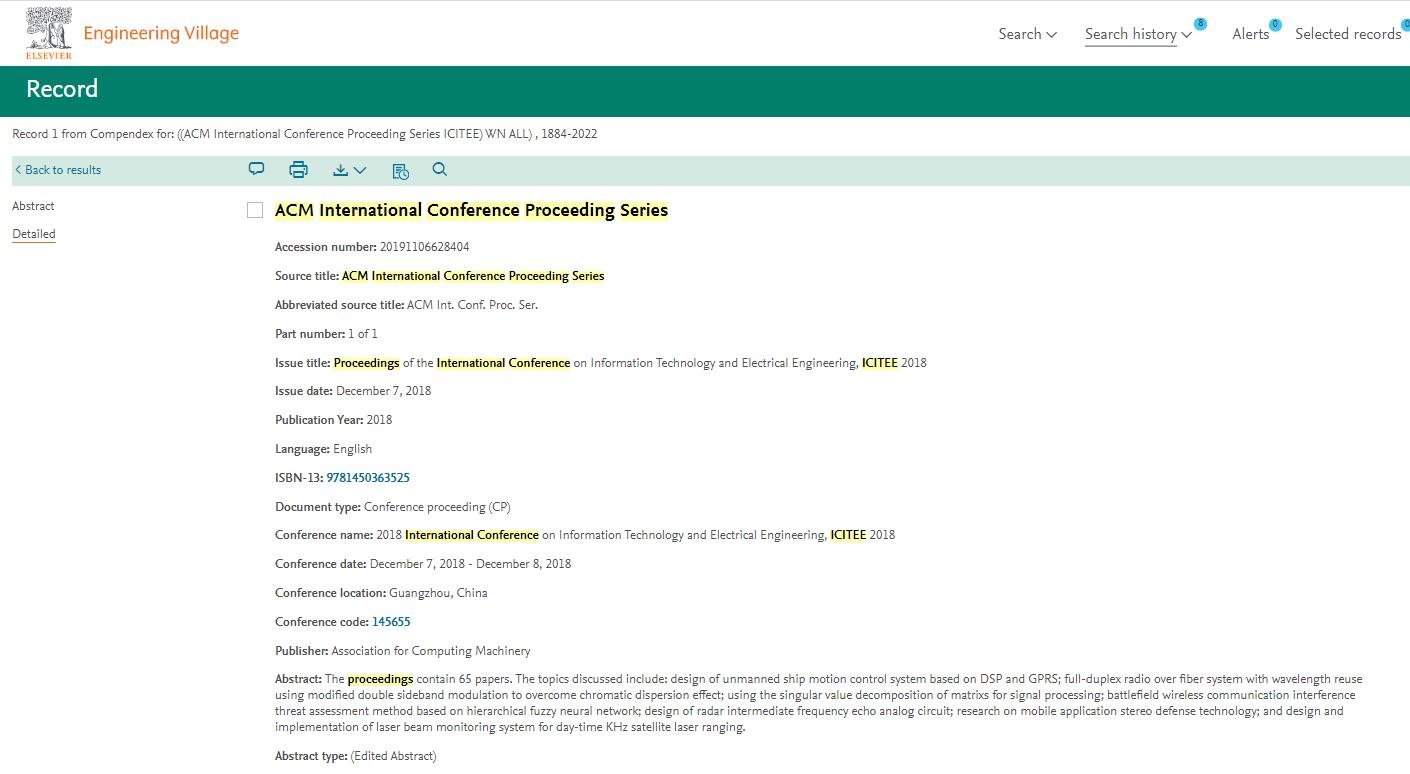
Task: Click the abstract paragraph text
Action: [x=818, y=703]
